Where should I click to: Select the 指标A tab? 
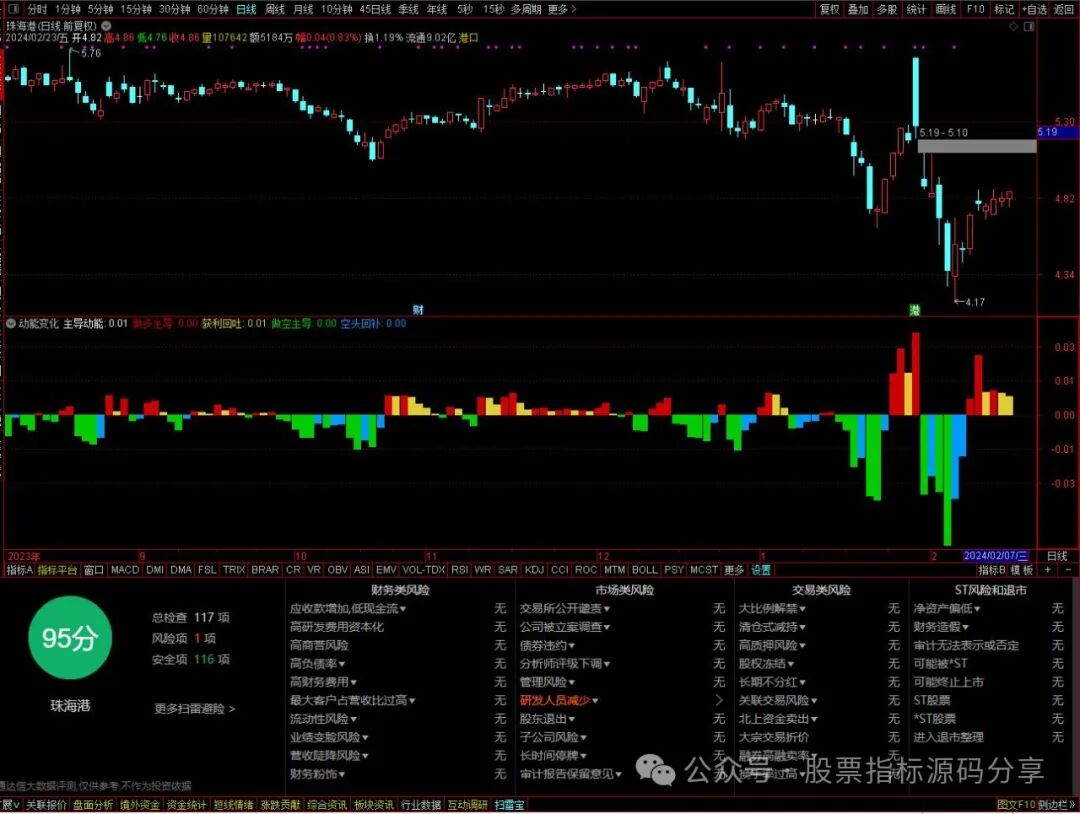click(19, 570)
